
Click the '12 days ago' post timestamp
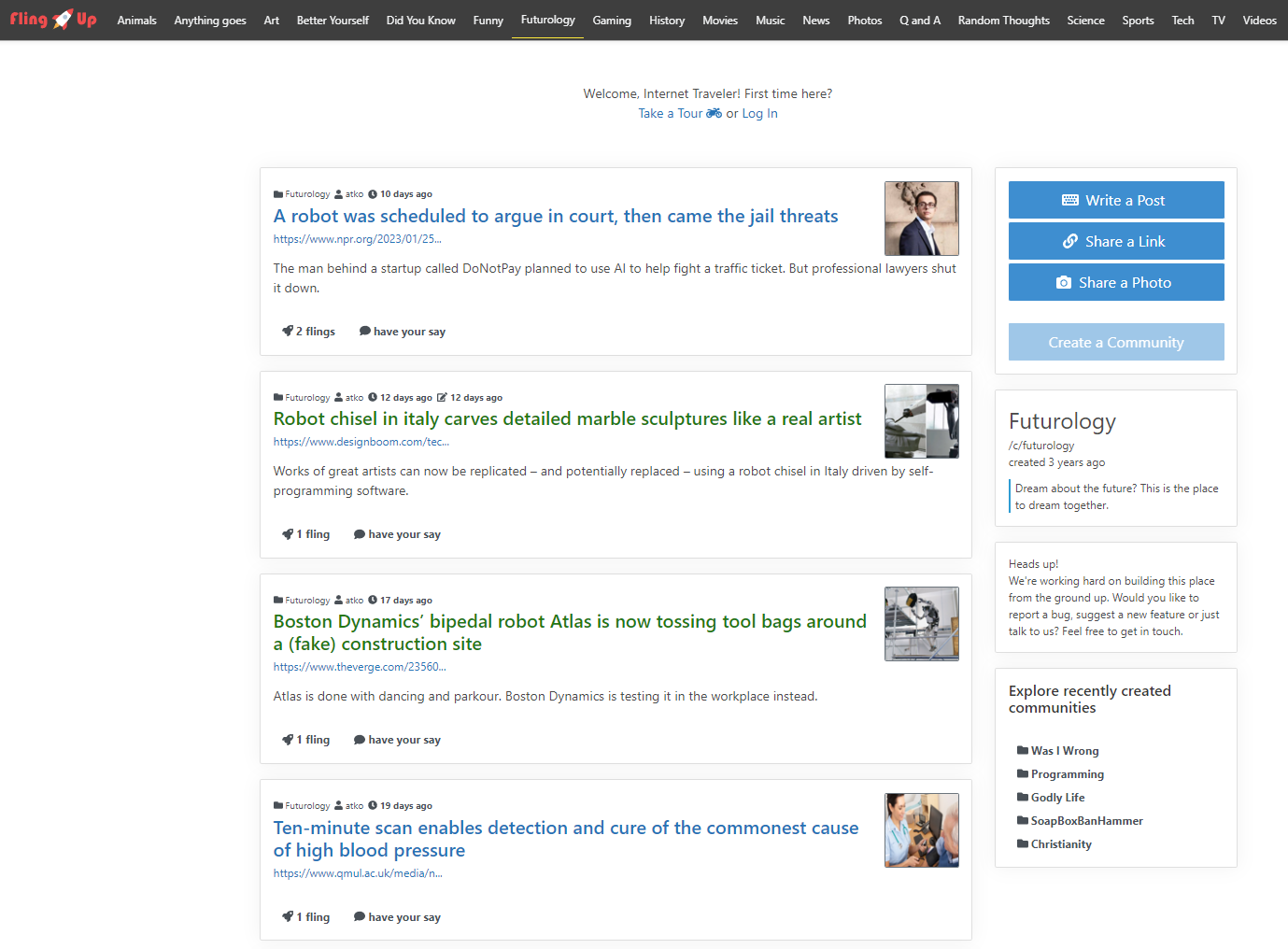(400, 398)
